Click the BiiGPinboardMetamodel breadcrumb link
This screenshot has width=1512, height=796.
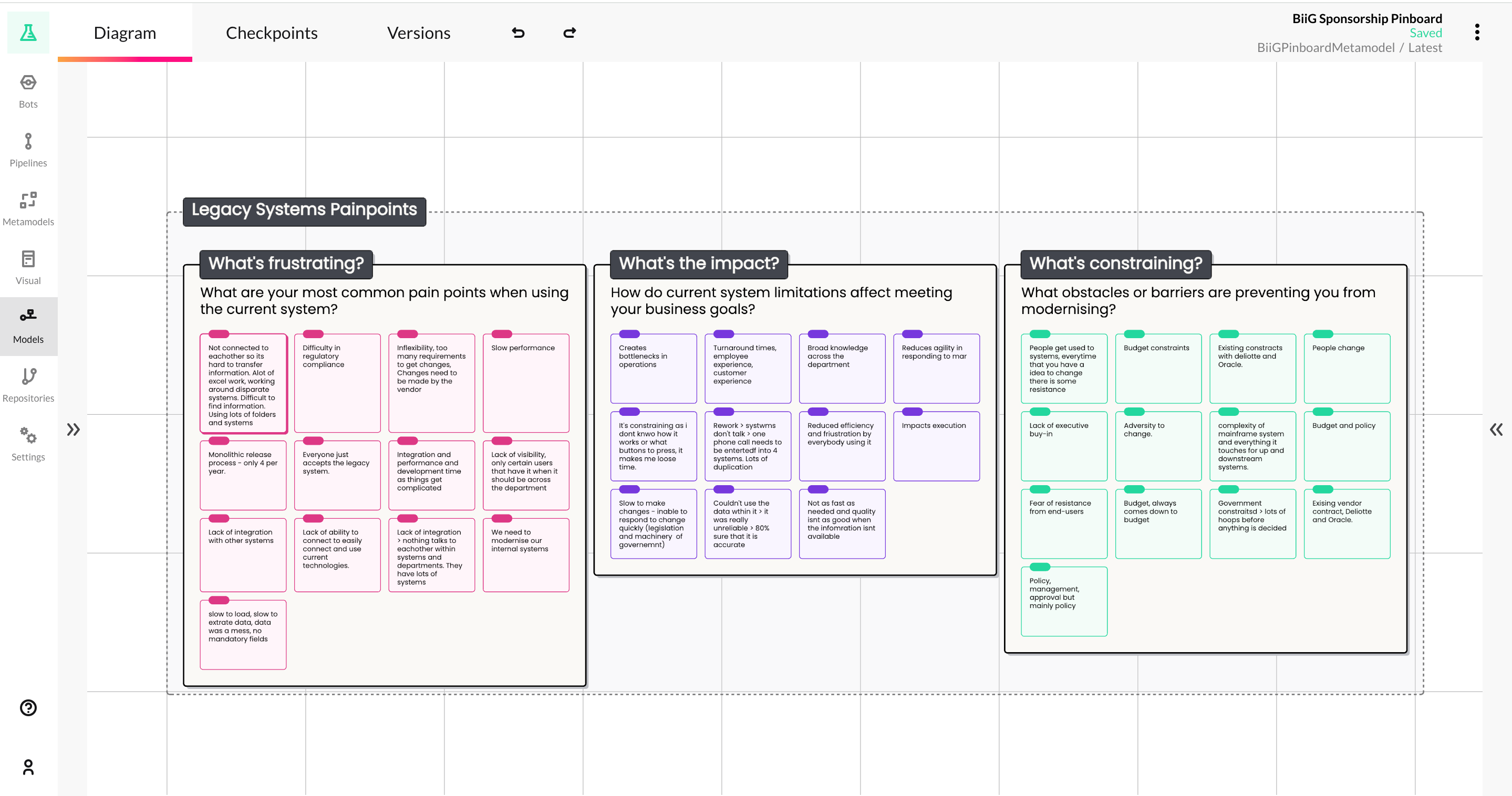[x=1325, y=48]
